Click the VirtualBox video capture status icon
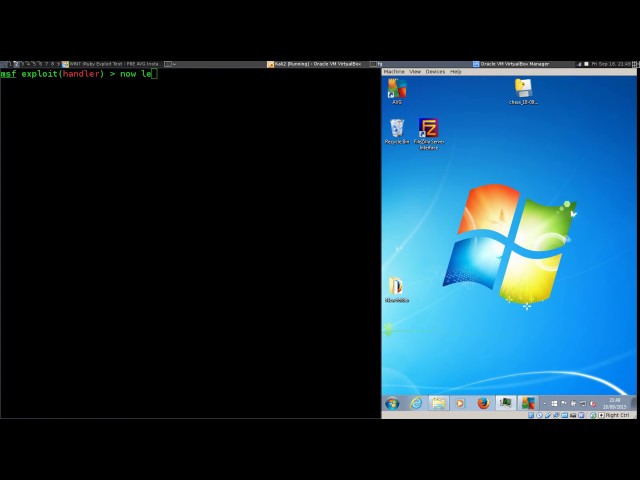This screenshot has width=640, height=480. coord(581,415)
